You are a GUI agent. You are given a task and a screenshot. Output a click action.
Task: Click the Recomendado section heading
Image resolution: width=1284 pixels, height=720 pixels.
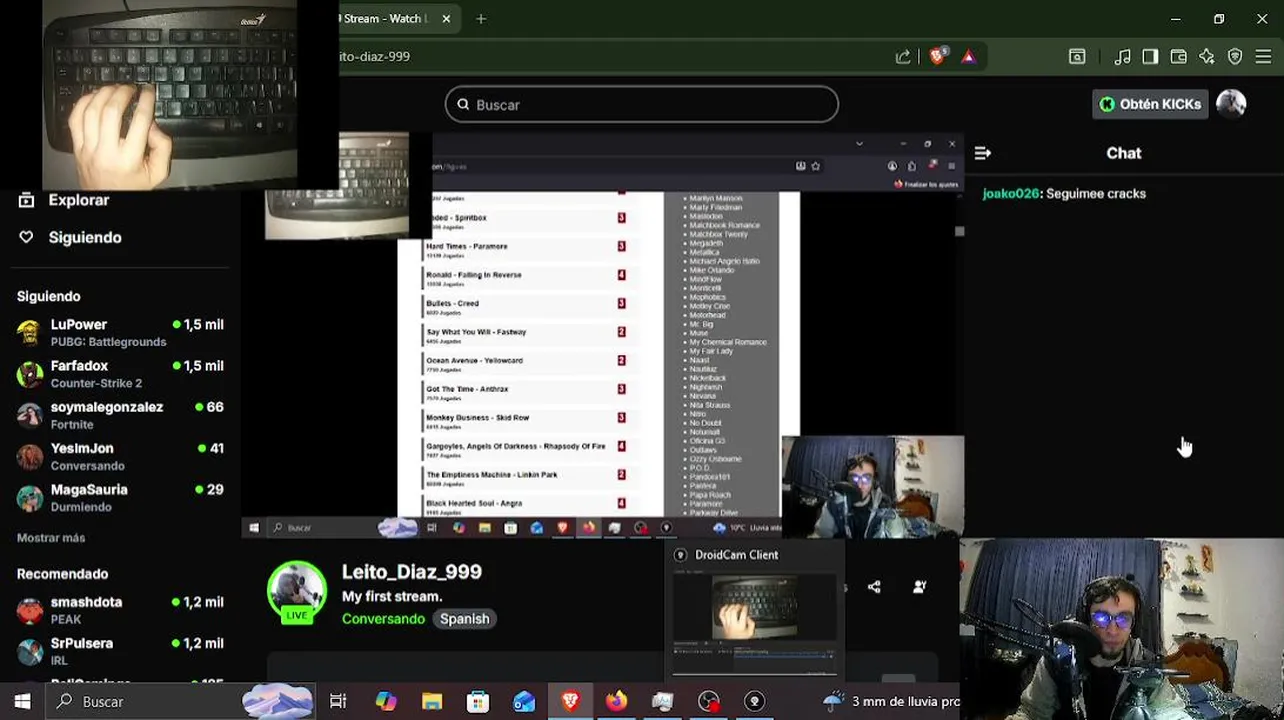tap(62, 574)
